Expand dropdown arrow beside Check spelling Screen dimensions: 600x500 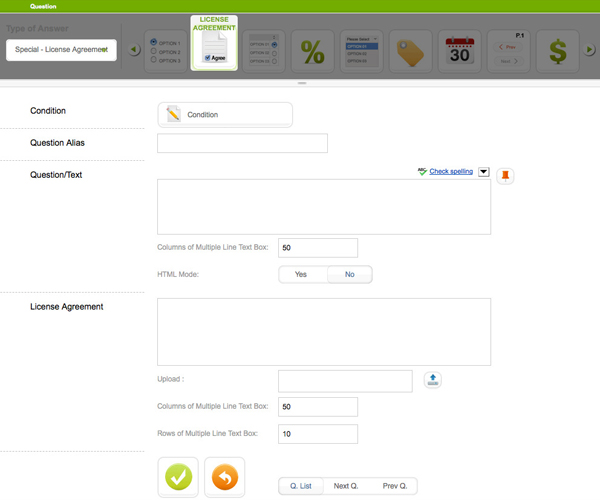click(x=483, y=172)
